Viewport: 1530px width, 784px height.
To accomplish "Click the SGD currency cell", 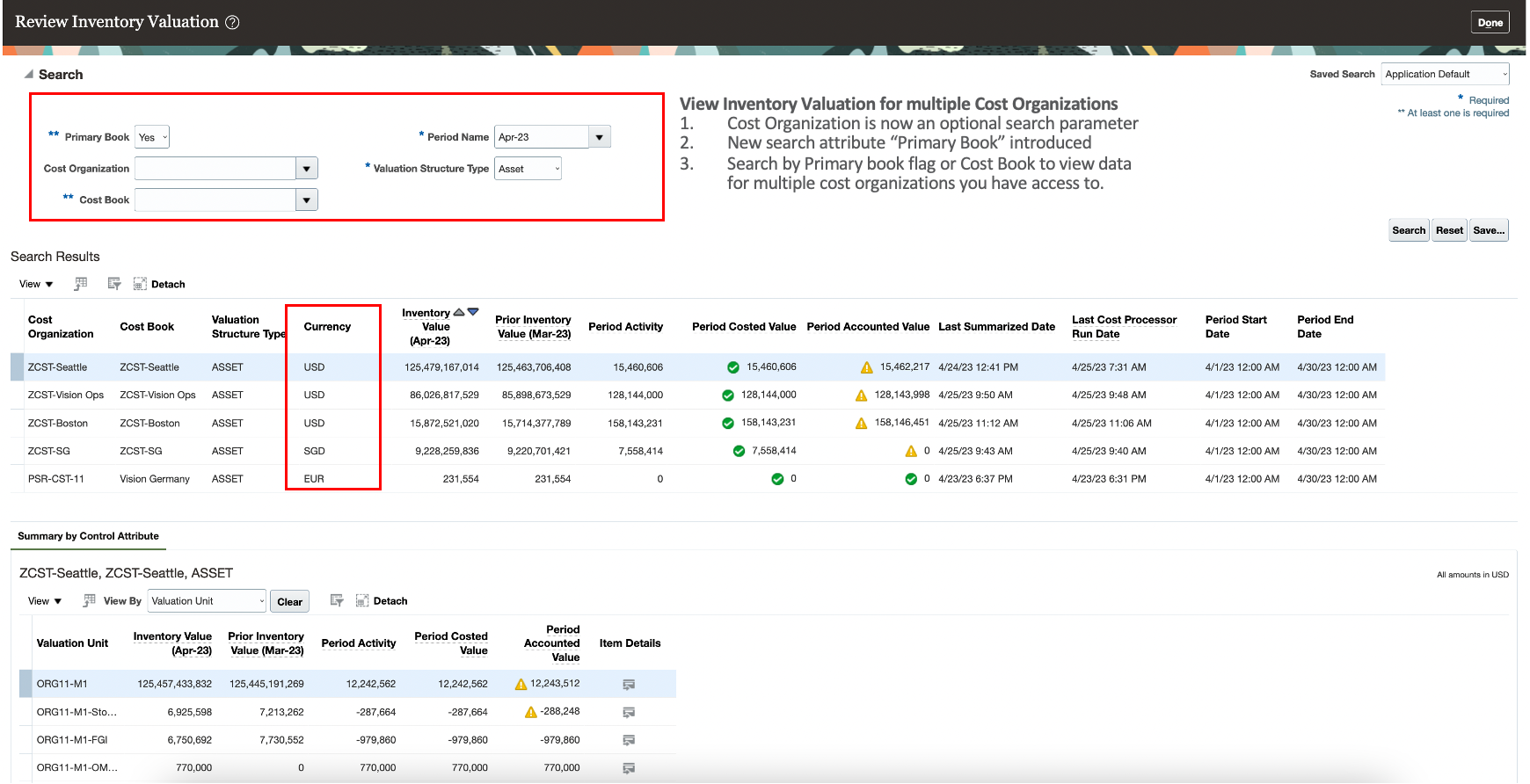I will (315, 452).
